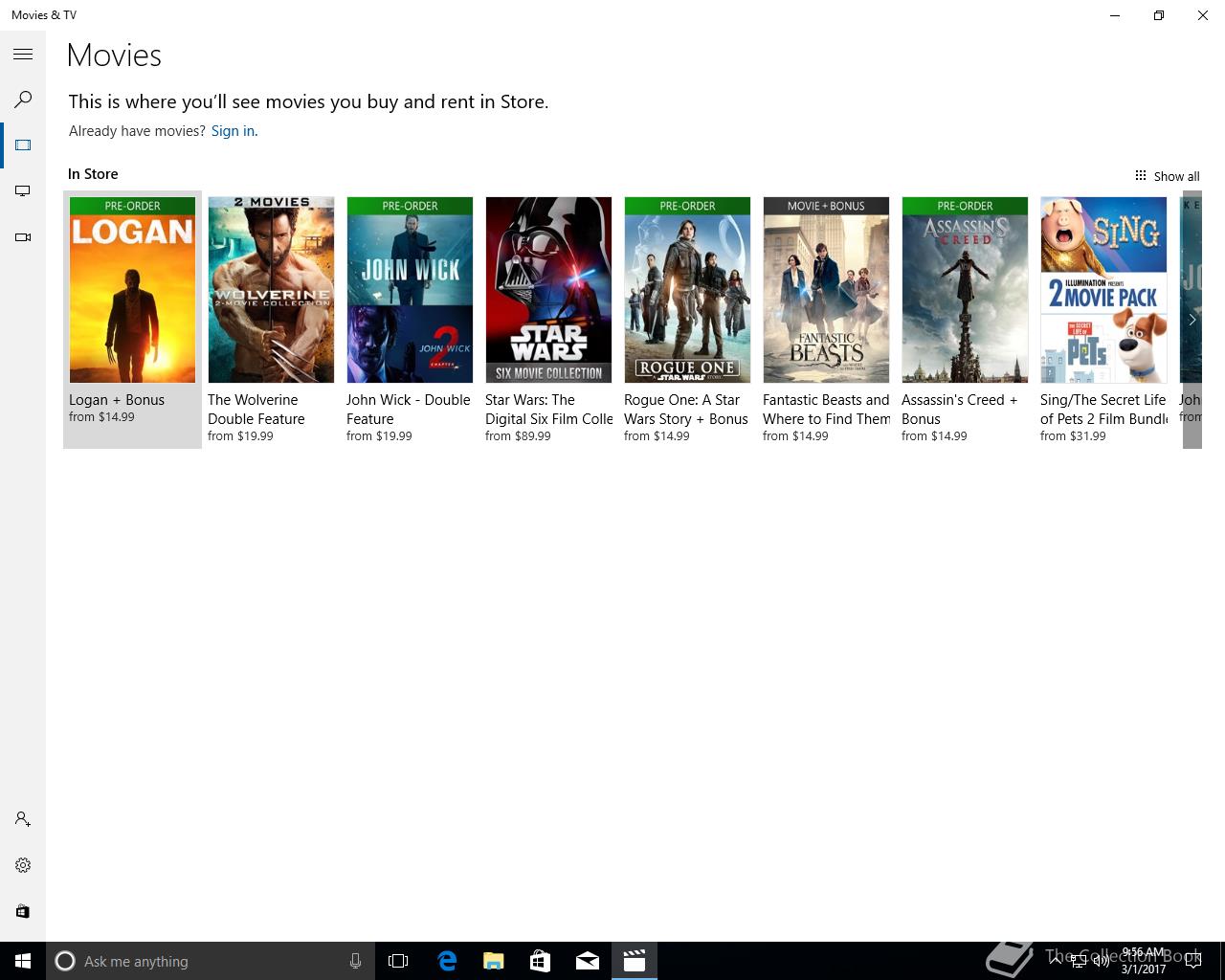Click the Sign in link
1225x980 pixels.
click(234, 131)
